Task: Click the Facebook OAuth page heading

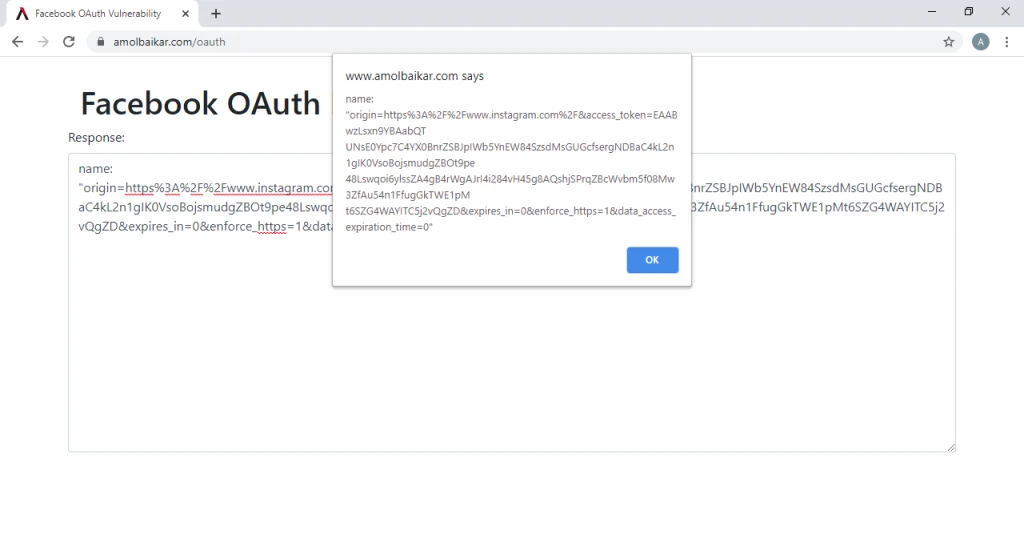Action: pos(200,104)
